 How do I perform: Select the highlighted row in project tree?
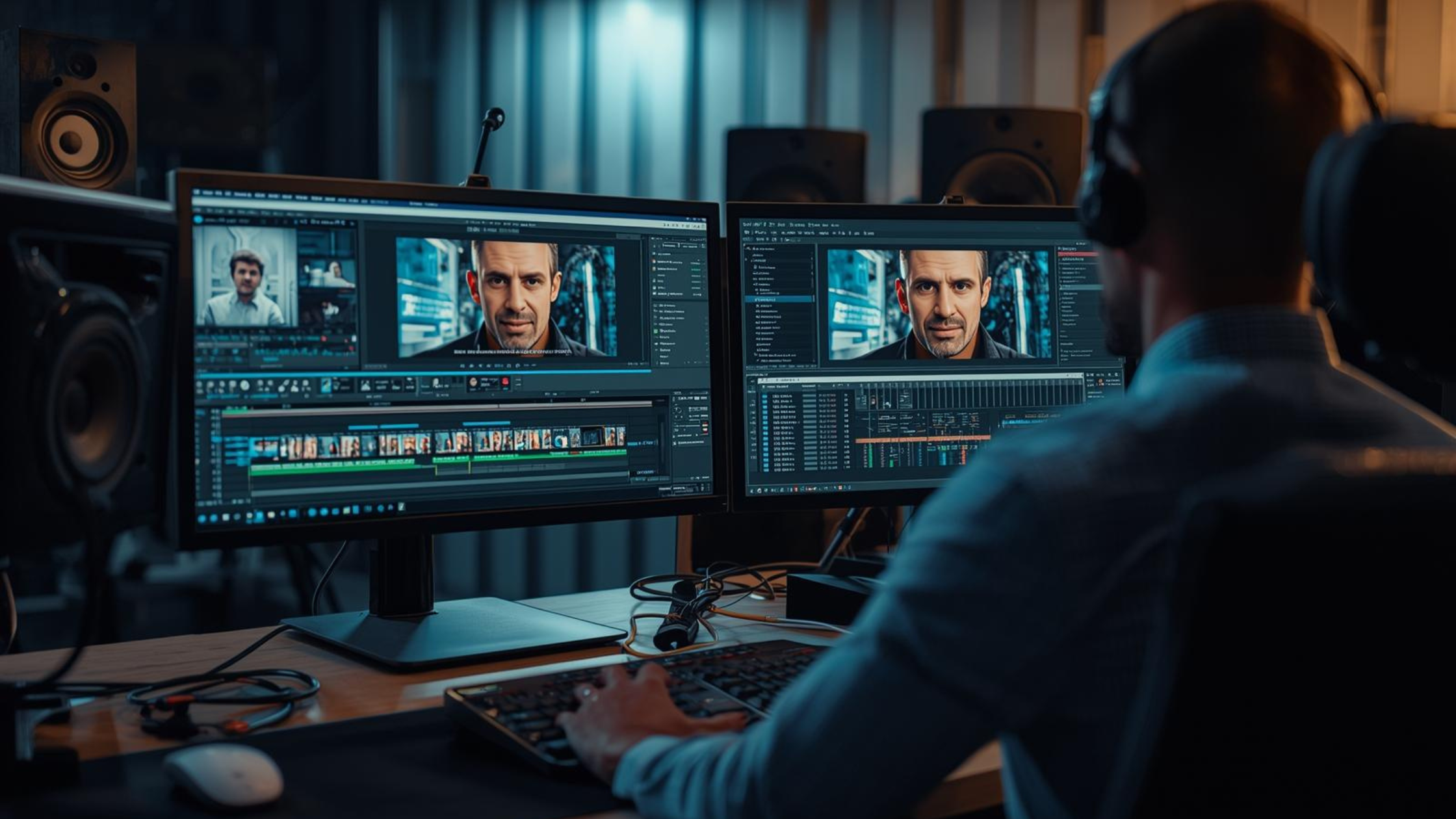[x=779, y=299]
